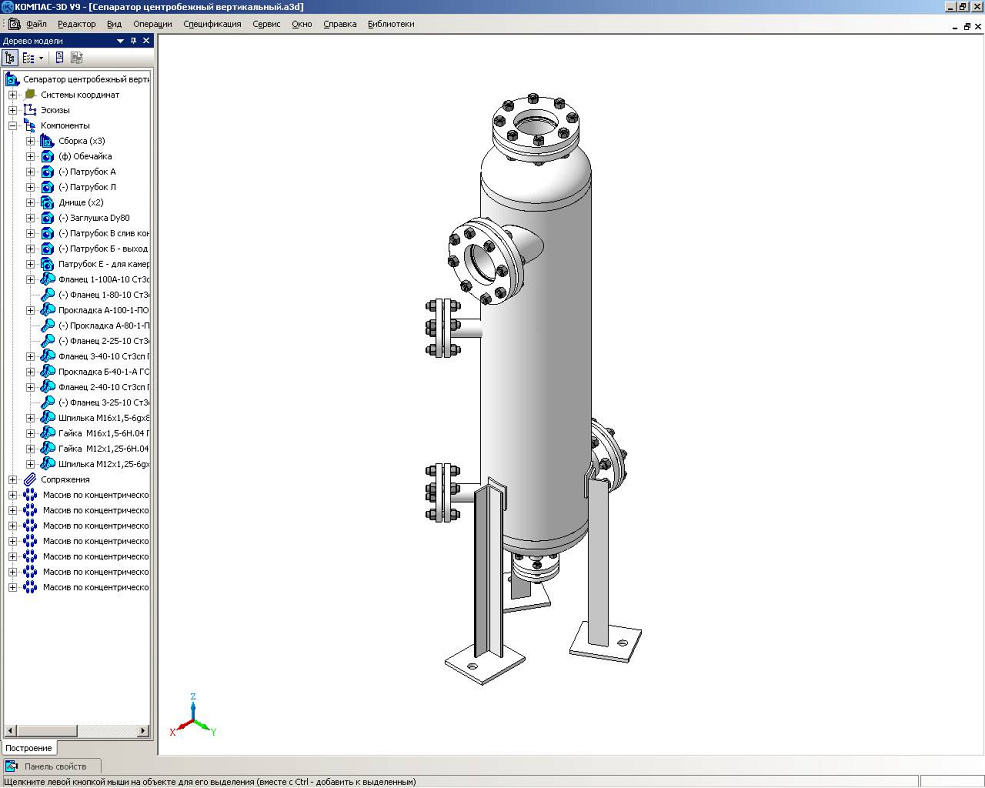
Task: Collapse the Компоненты tree node
Action: [13, 126]
